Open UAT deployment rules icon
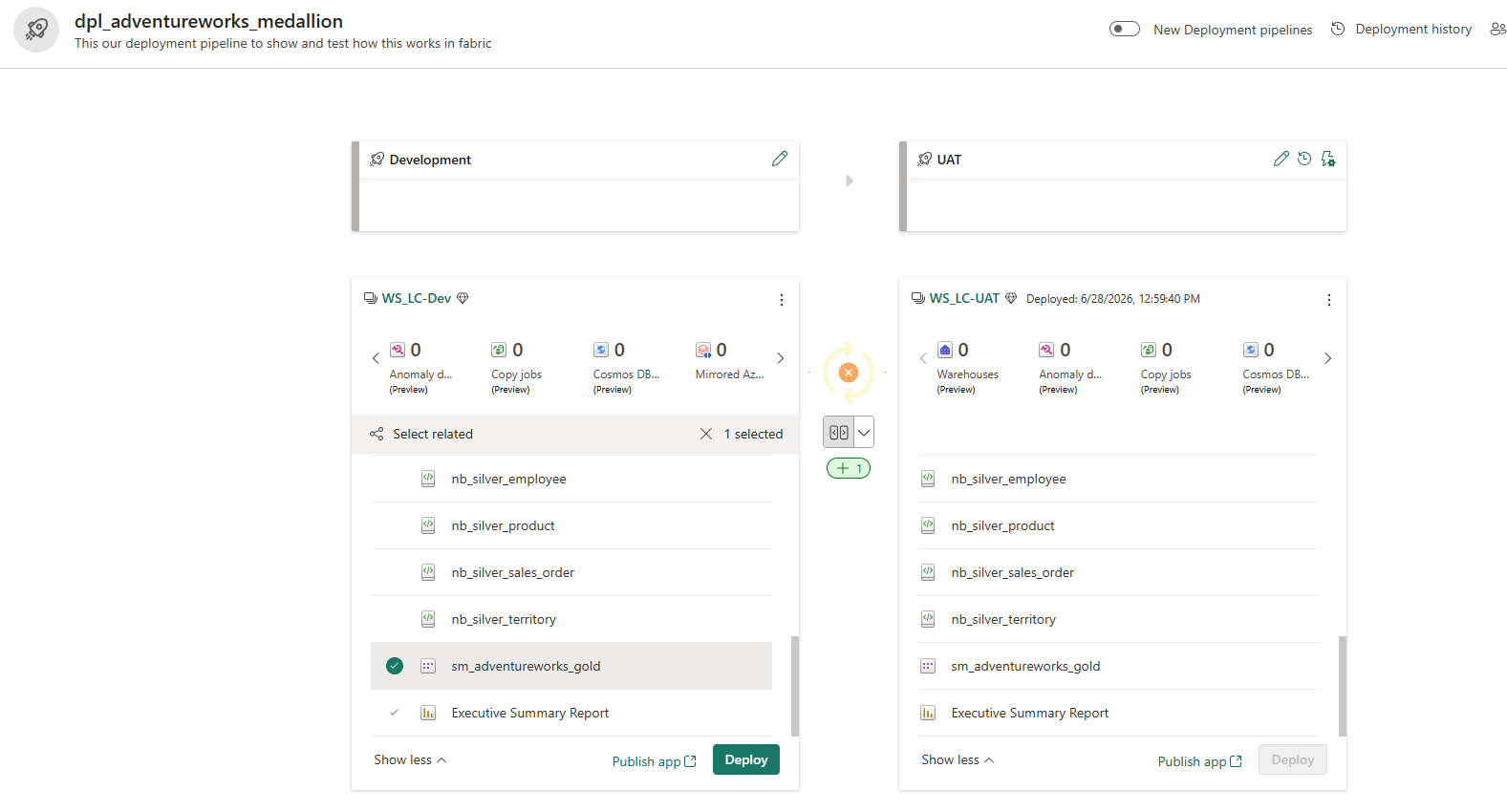This screenshot has width=1507, height=812. click(x=1328, y=159)
